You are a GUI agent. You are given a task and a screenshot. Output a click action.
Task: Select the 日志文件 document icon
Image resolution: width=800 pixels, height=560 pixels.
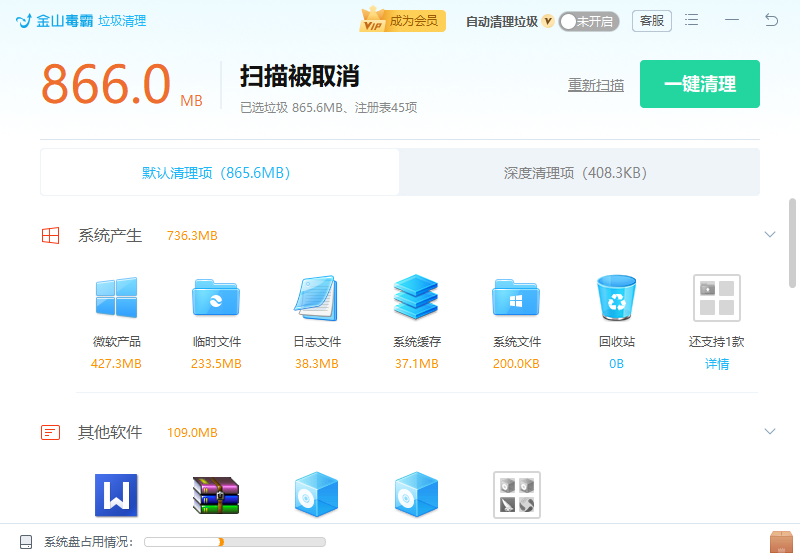[316, 298]
